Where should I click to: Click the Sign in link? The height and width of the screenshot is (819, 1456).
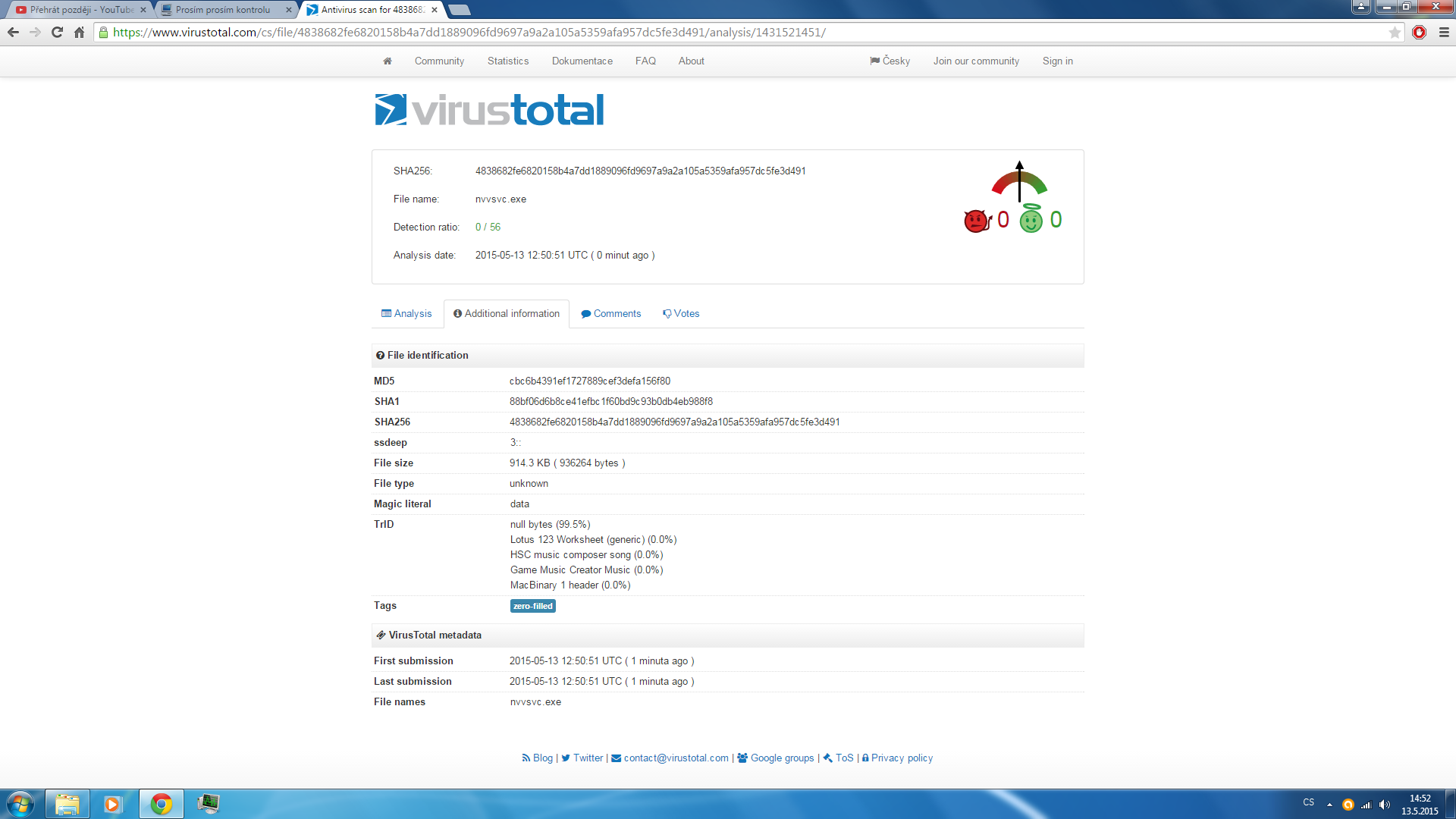(x=1058, y=61)
